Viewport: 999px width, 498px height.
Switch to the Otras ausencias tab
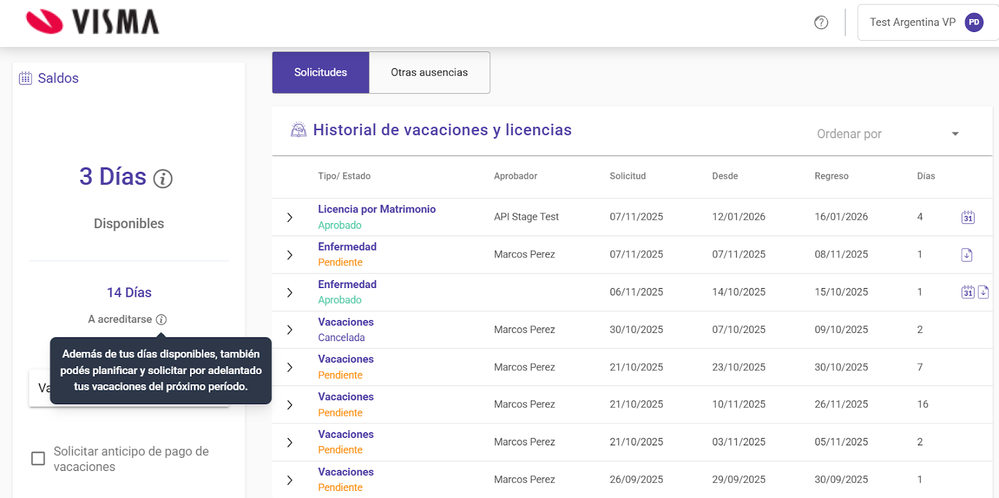click(429, 73)
